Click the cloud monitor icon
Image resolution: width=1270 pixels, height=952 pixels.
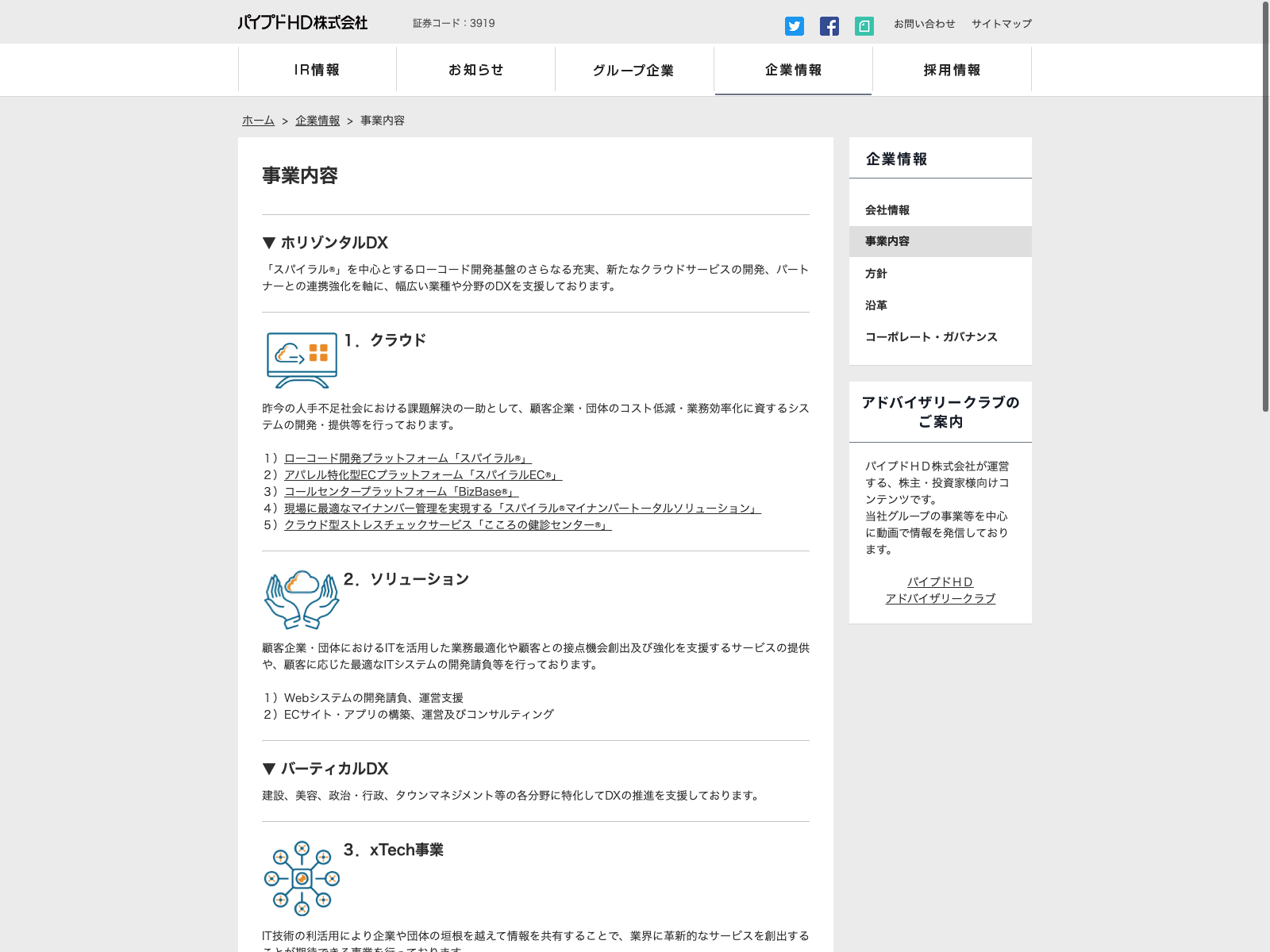(x=302, y=360)
